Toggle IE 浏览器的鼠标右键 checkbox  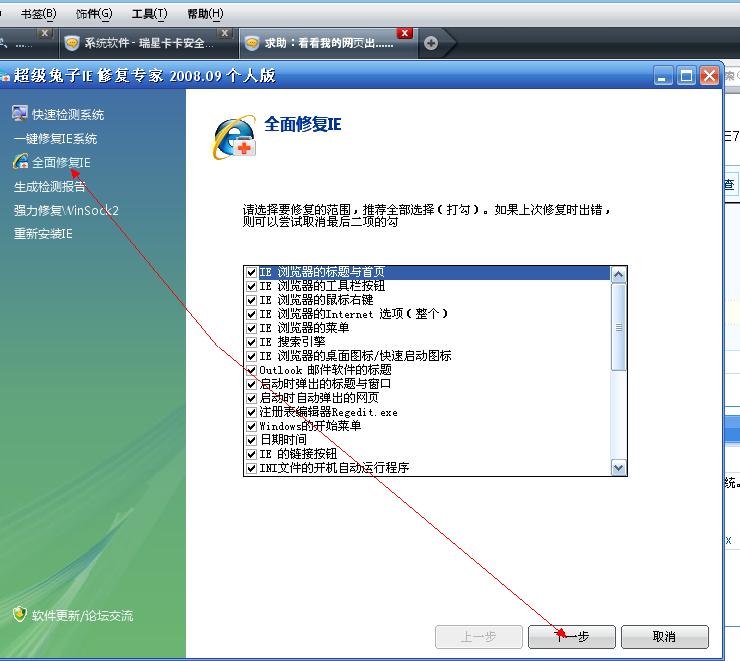point(252,300)
